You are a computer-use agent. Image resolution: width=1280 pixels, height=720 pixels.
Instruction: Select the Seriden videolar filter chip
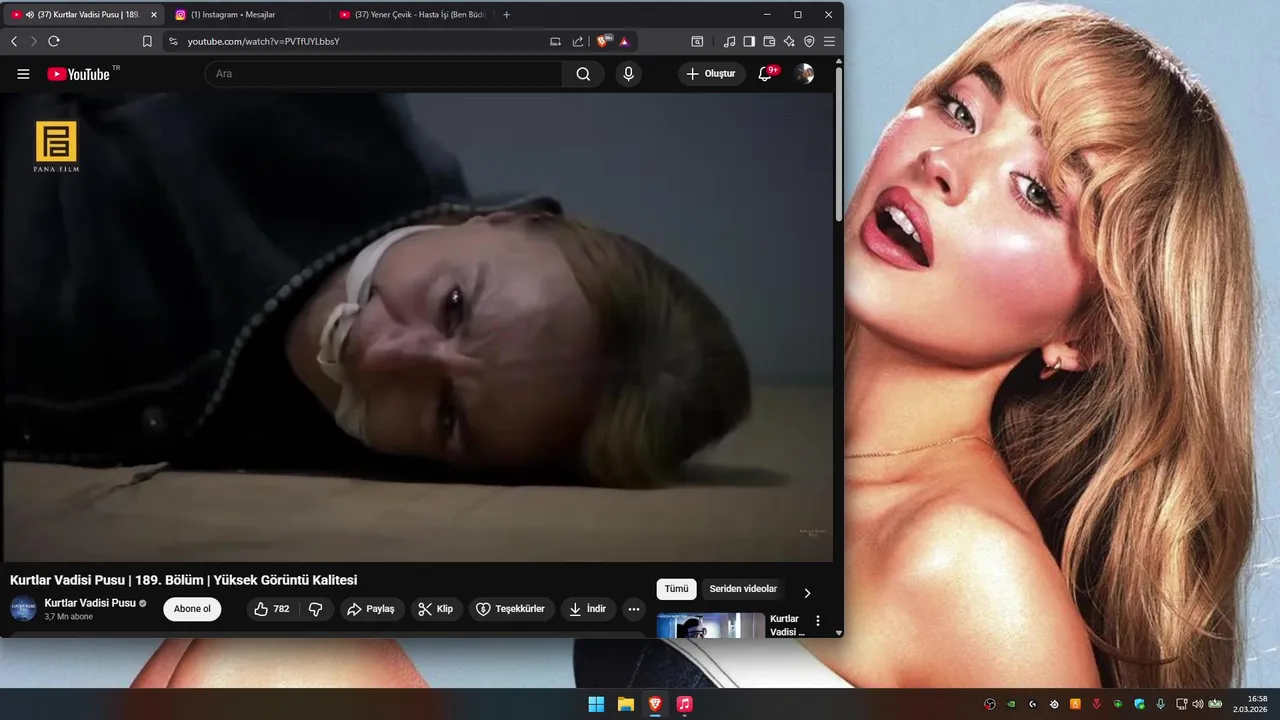(743, 589)
